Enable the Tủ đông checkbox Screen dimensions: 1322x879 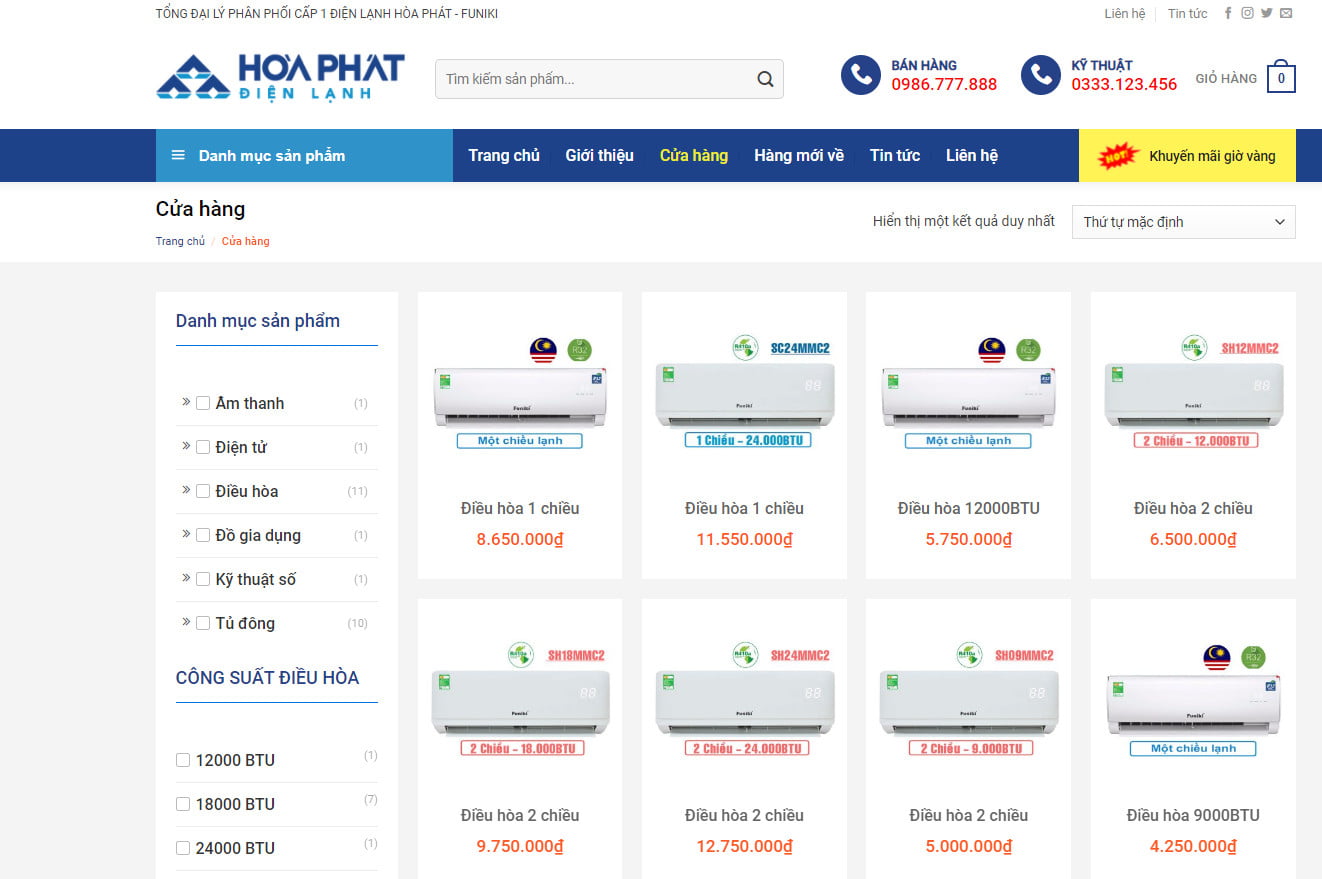tap(203, 623)
